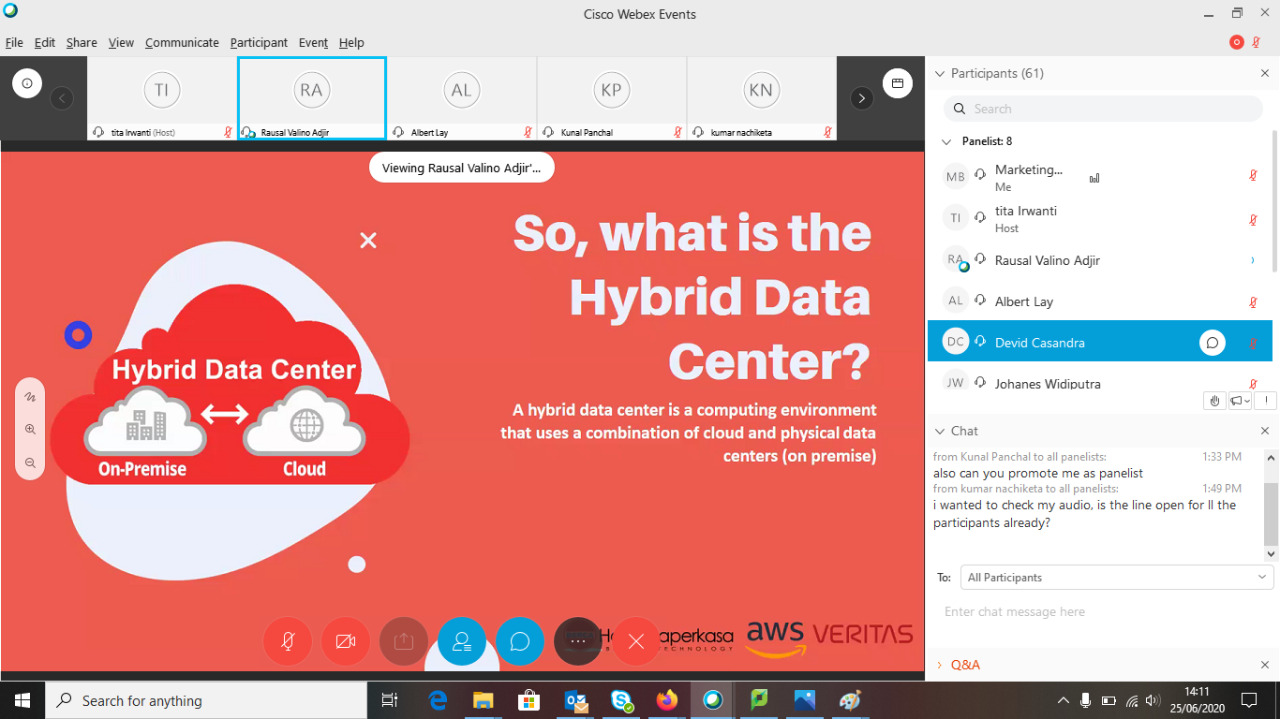1280x719 pixels.
Task: Open the 'All Participants' recipient dropdown
Action: 1116,577
